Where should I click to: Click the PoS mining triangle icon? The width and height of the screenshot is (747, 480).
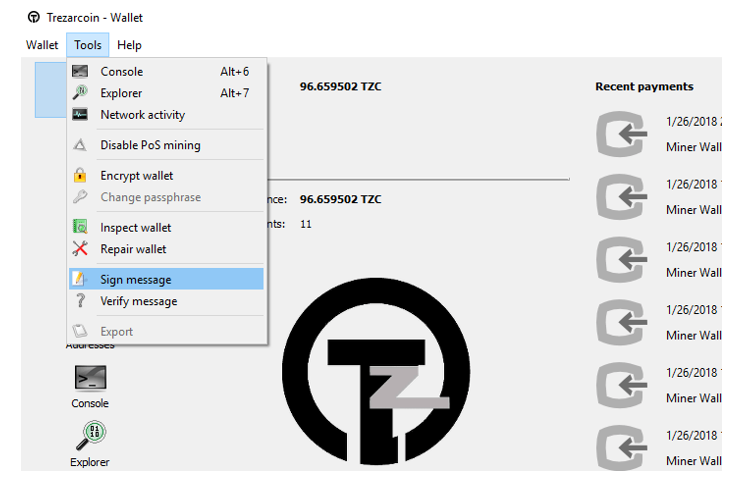pos(80,145)
